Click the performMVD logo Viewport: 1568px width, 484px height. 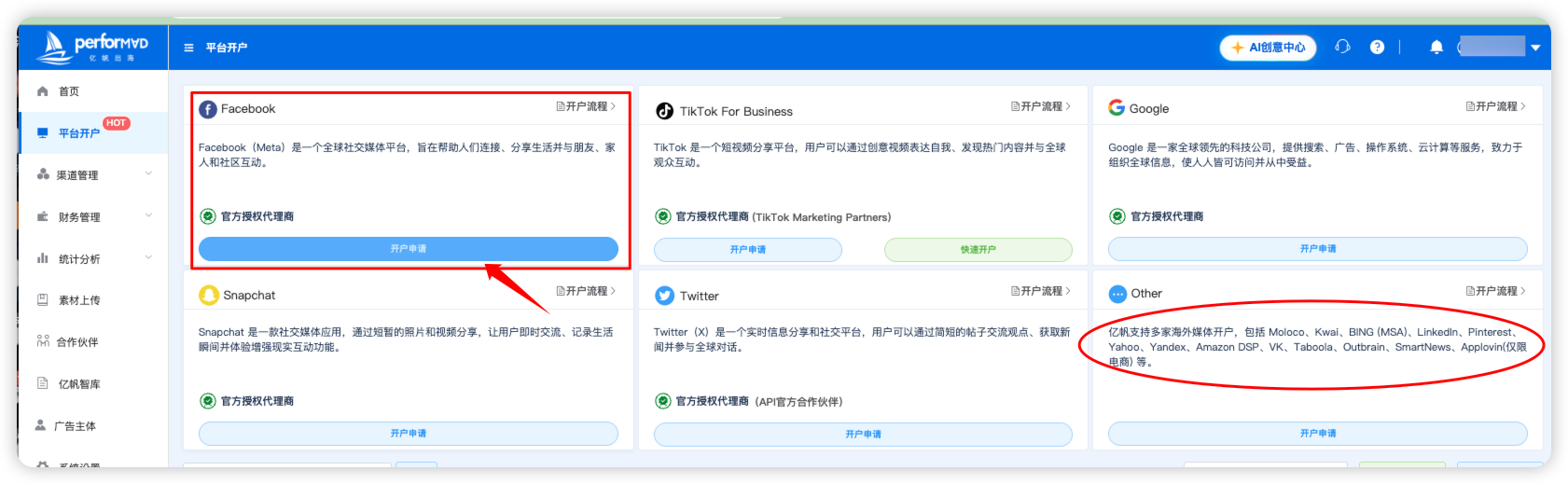[x=92, y=47]
